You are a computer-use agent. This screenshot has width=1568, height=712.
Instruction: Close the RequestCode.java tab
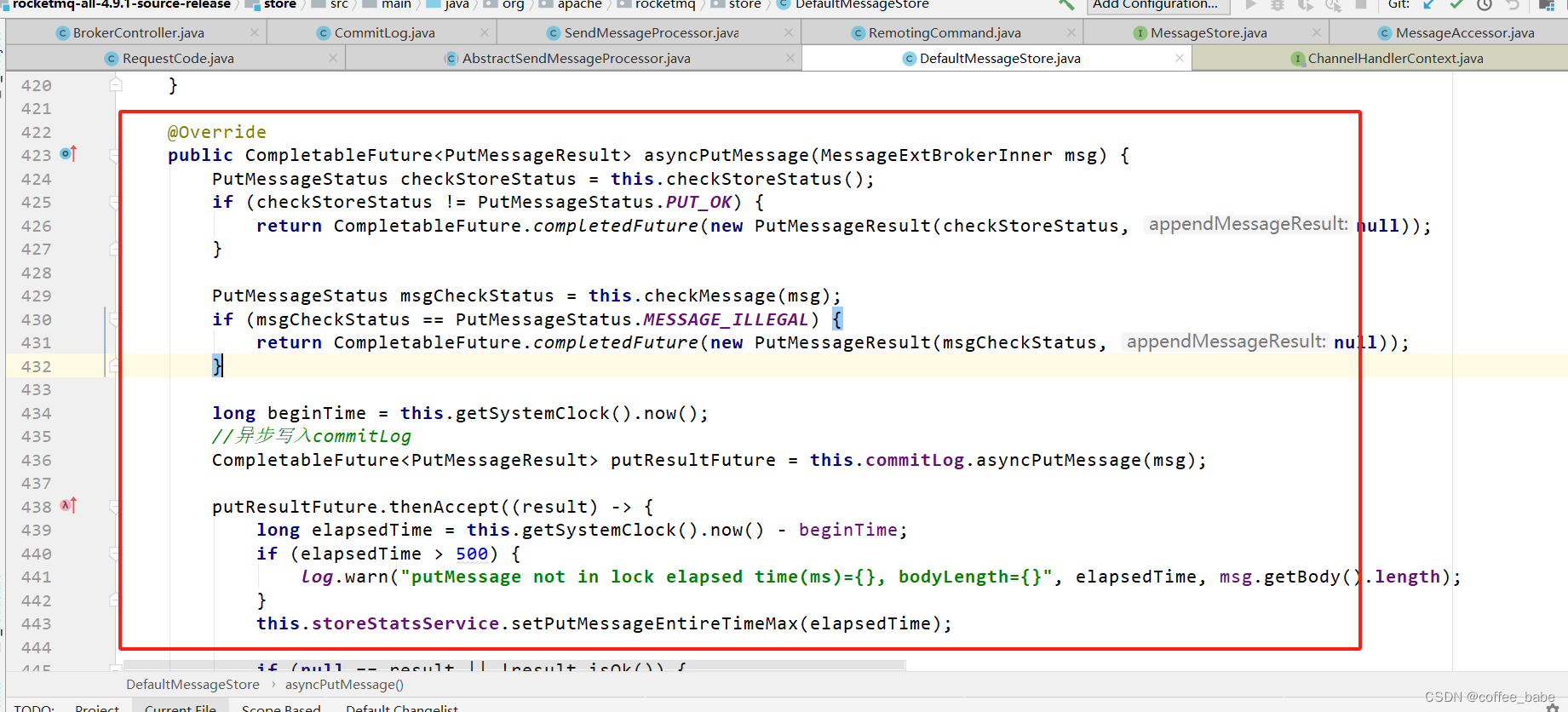333,58
